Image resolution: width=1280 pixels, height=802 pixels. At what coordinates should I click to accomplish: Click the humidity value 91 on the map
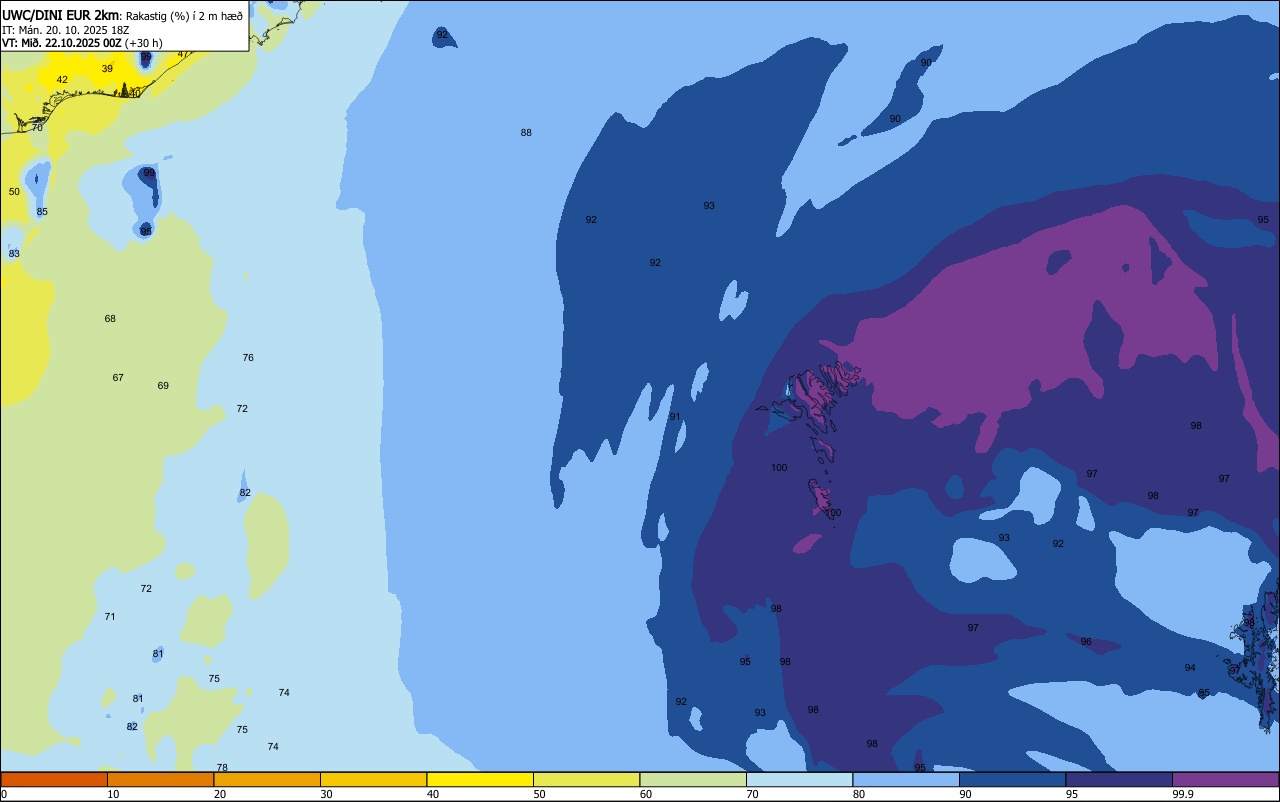(675, 417)
